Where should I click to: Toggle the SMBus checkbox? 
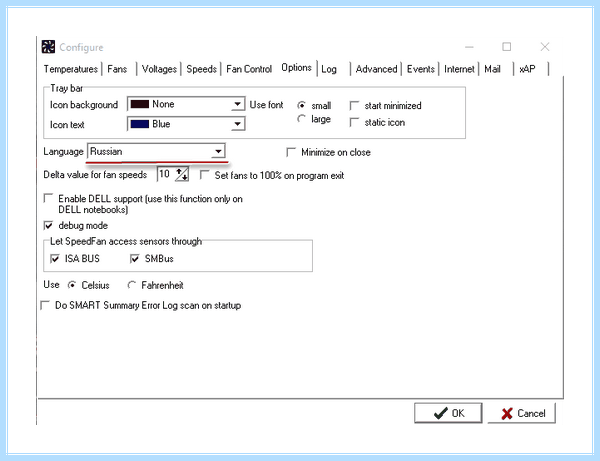tap(134, 259)
